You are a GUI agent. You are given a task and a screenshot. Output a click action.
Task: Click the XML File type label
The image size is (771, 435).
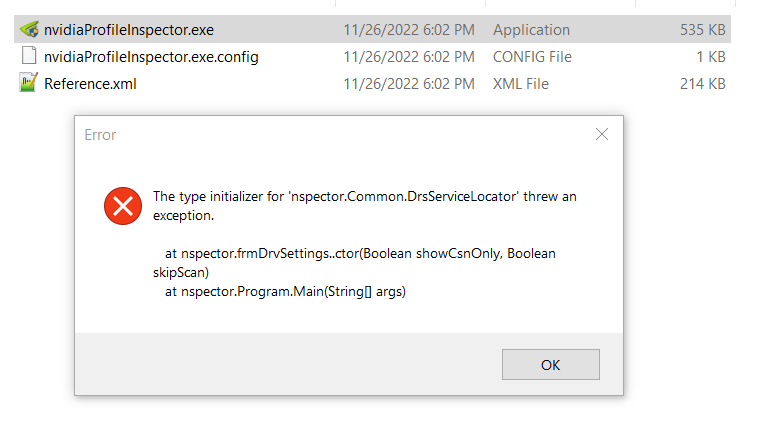521,84
